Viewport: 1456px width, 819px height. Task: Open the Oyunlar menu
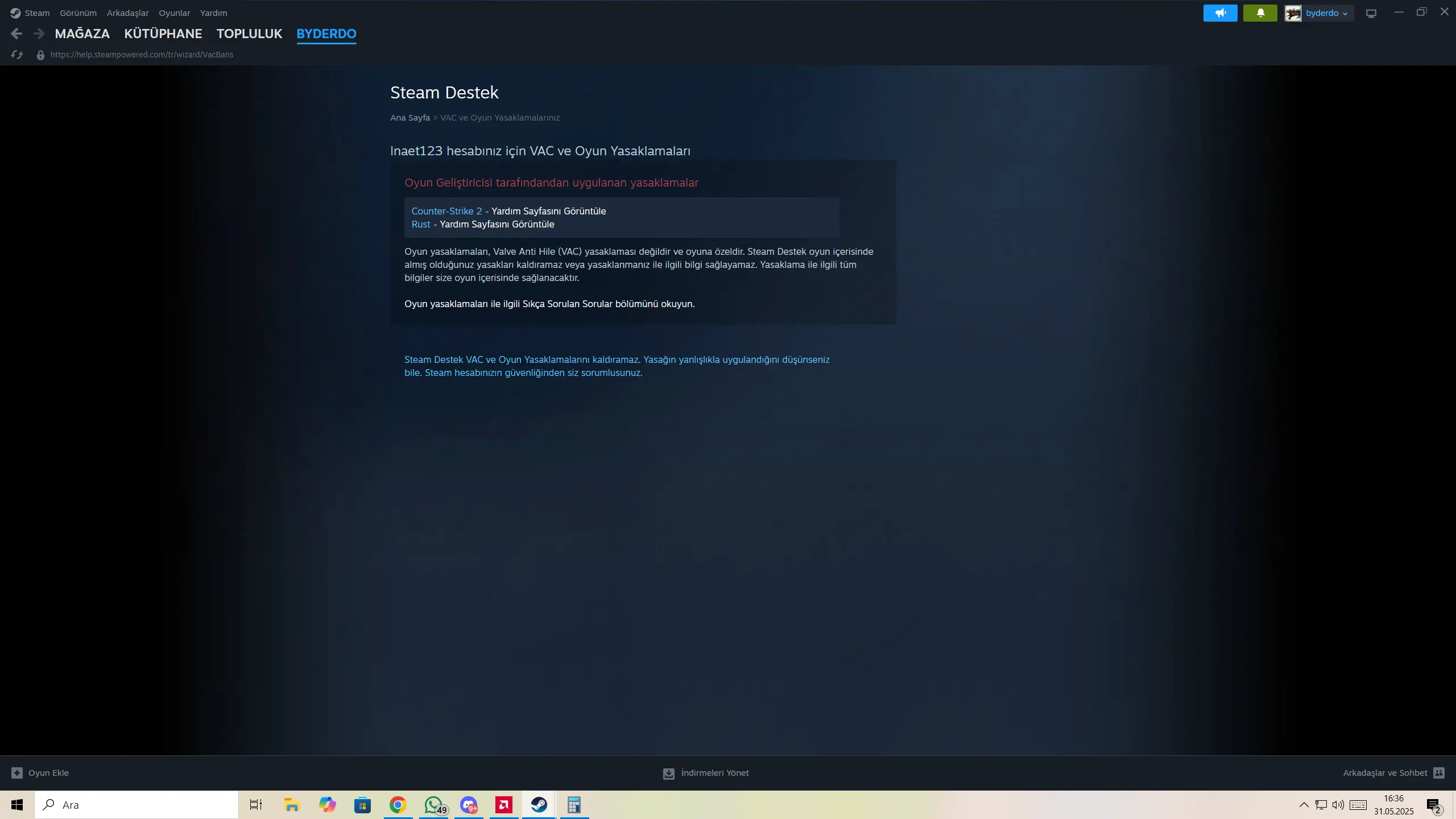click(x=174, y=13)
